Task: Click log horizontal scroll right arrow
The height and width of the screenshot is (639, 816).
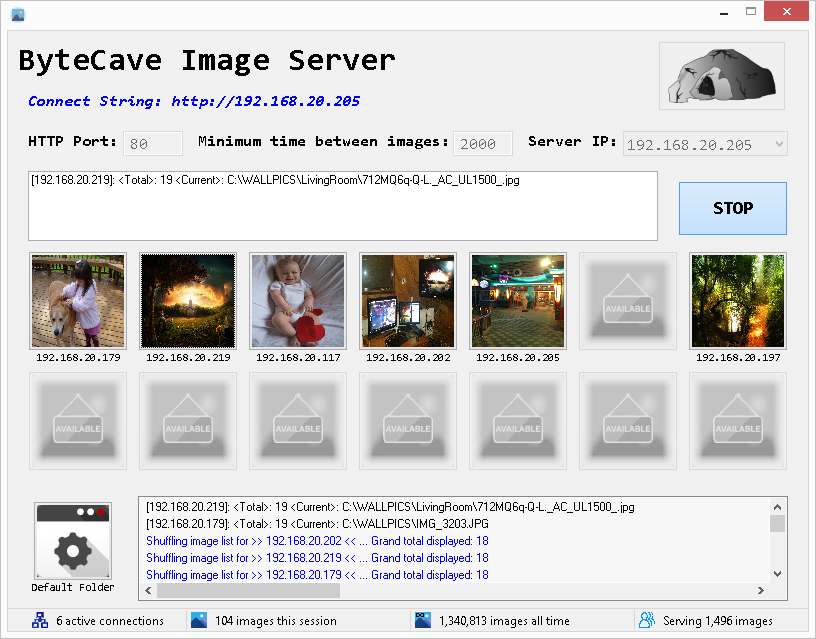Action: point(761,590)
